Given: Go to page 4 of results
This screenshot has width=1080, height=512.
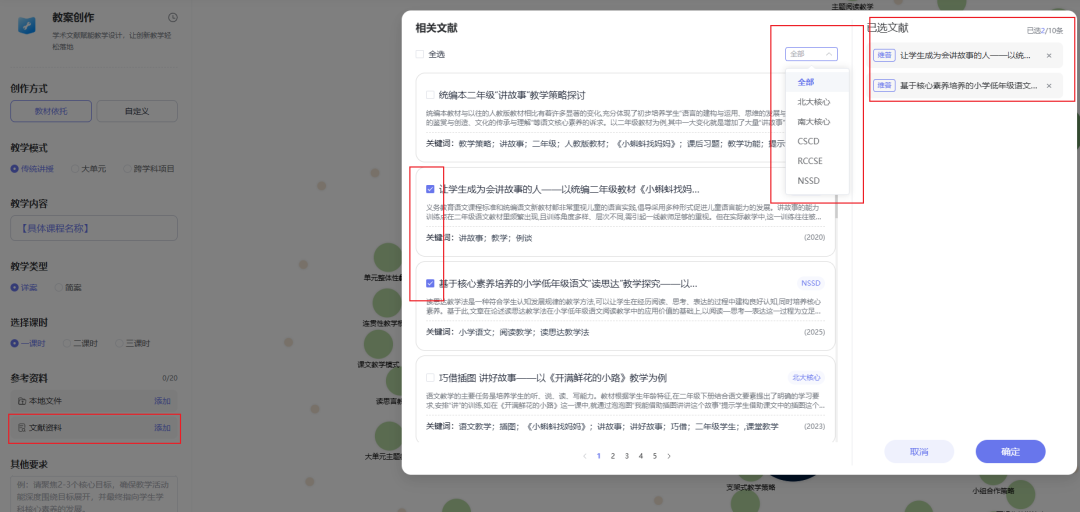Looking at the screenshot, I should (641, 455).
